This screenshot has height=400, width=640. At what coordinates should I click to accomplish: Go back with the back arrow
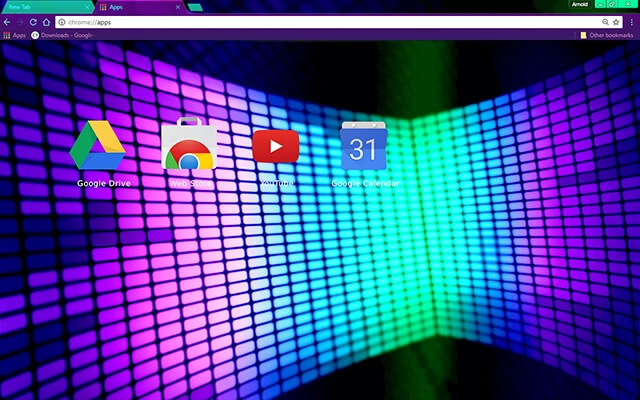pos(7,22)
